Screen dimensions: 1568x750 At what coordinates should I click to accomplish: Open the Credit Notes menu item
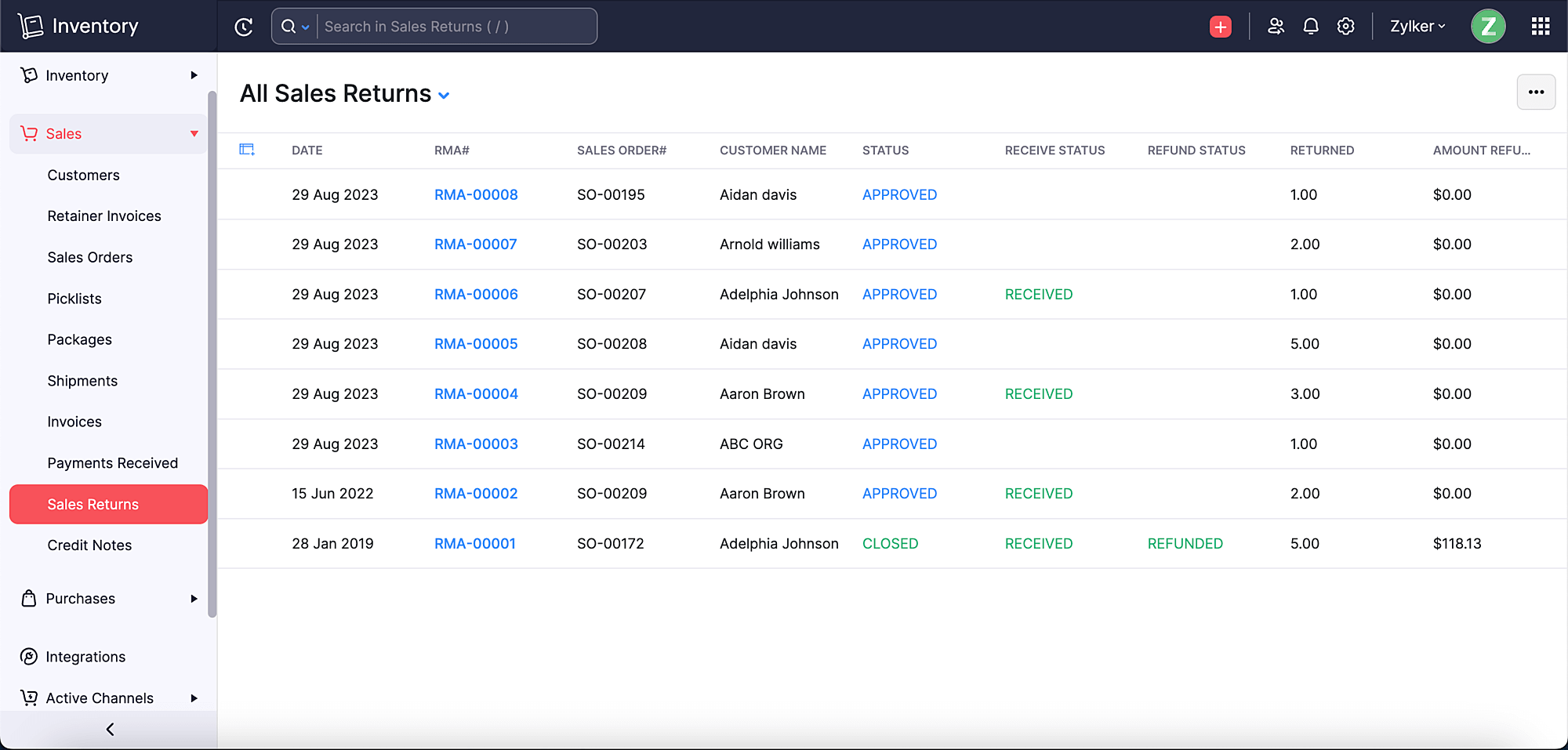89,545
